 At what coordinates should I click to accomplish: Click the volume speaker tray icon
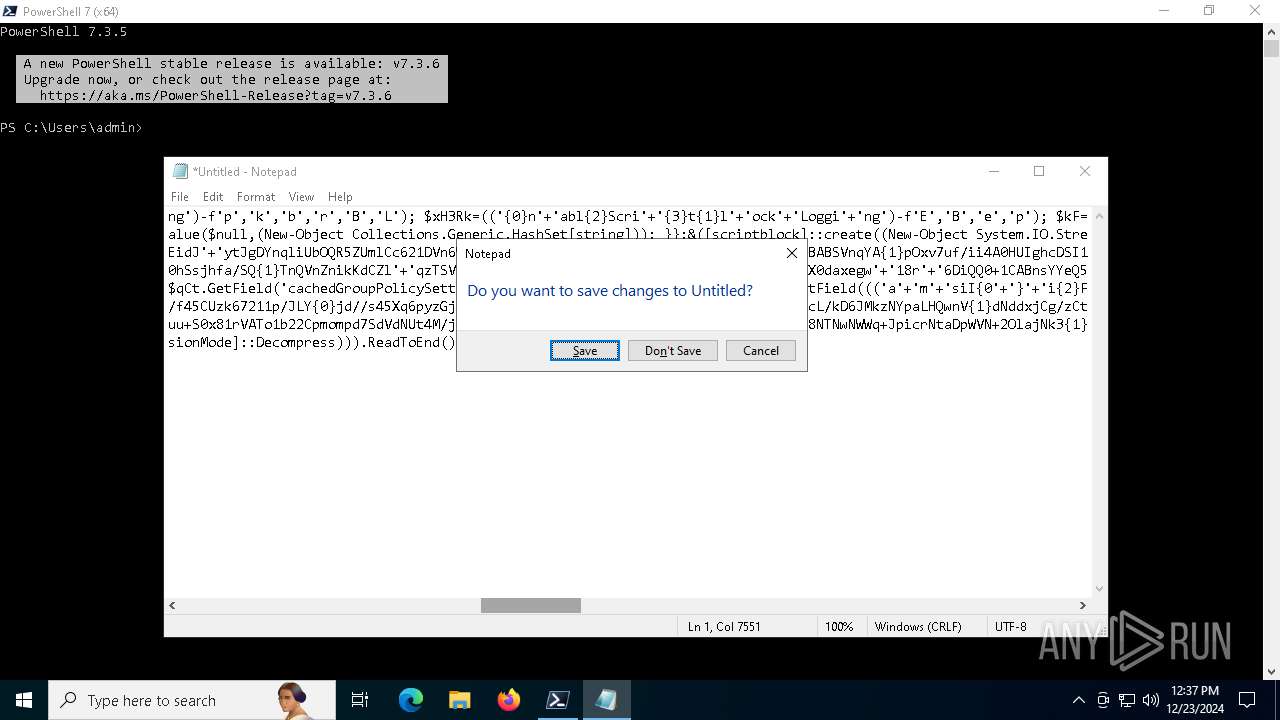coord(1151,700)
